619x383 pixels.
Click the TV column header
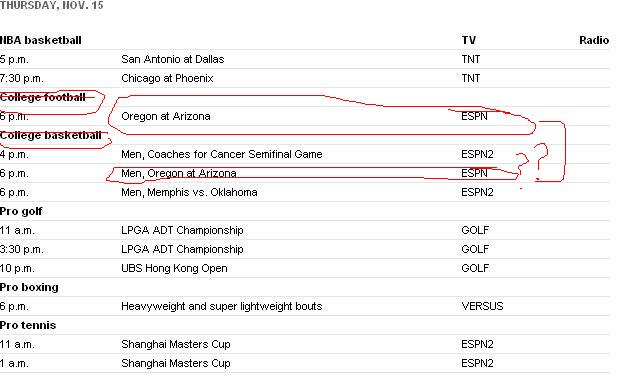(469, 40)
